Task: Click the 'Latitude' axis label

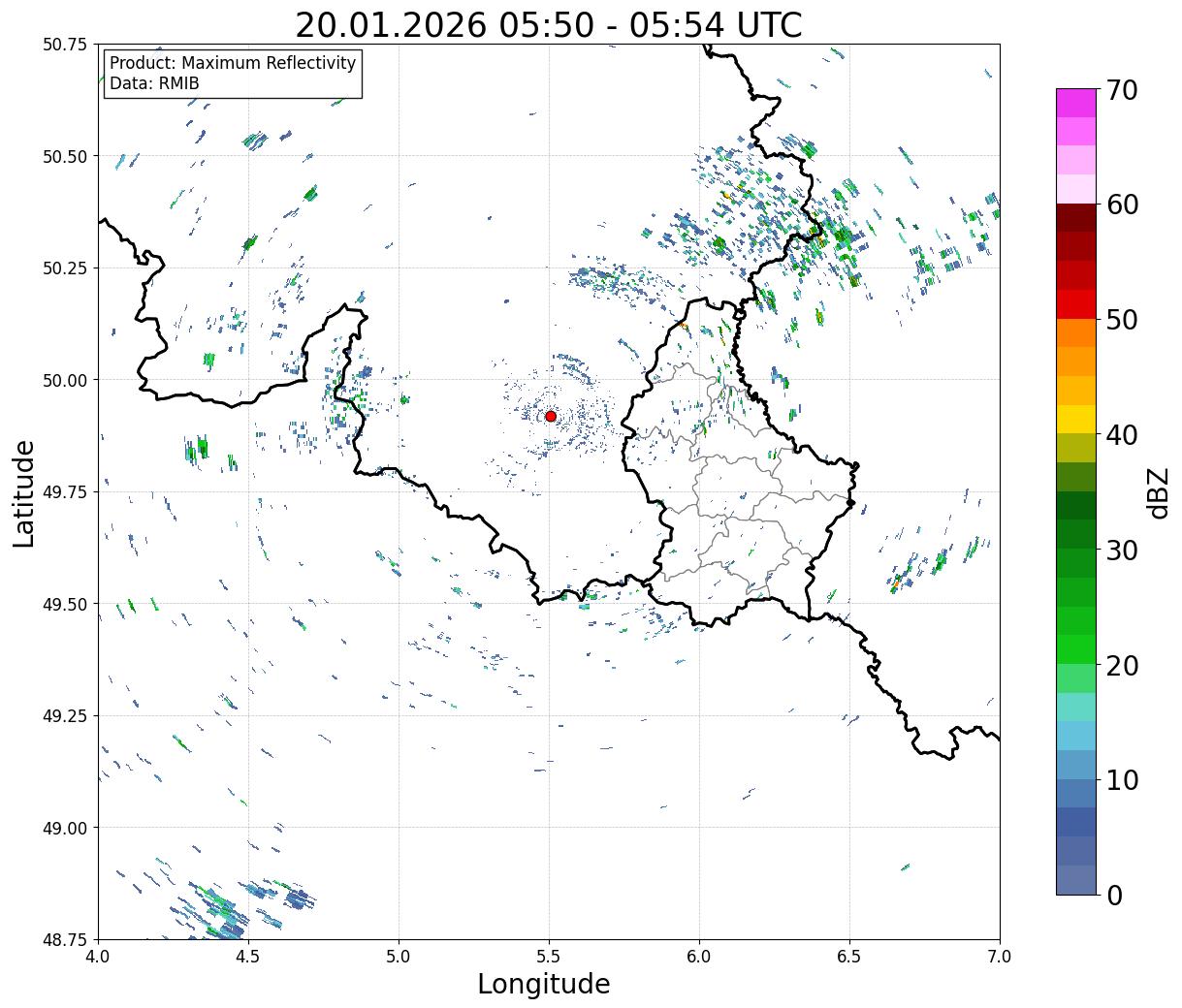Action: (24, 492)
